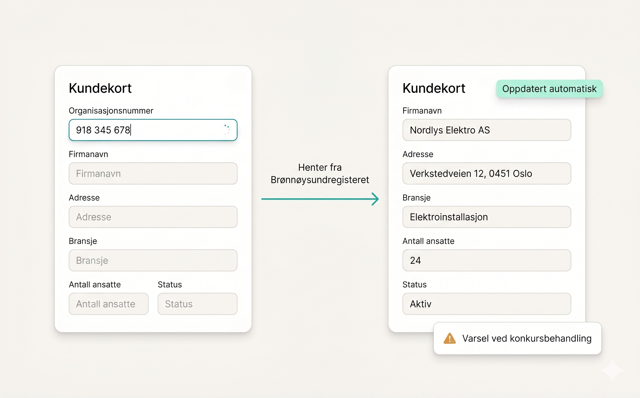Viewport: 640px width, 398px height.
Task: Select the Elektroinstallasjon field
Action: pos(487,217)
